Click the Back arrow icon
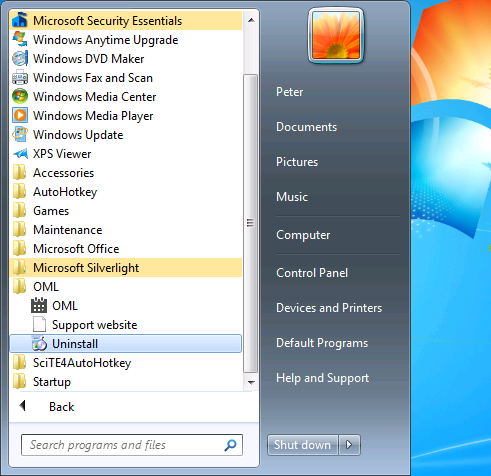The image size is (491, 476). (x=22, y=406)
